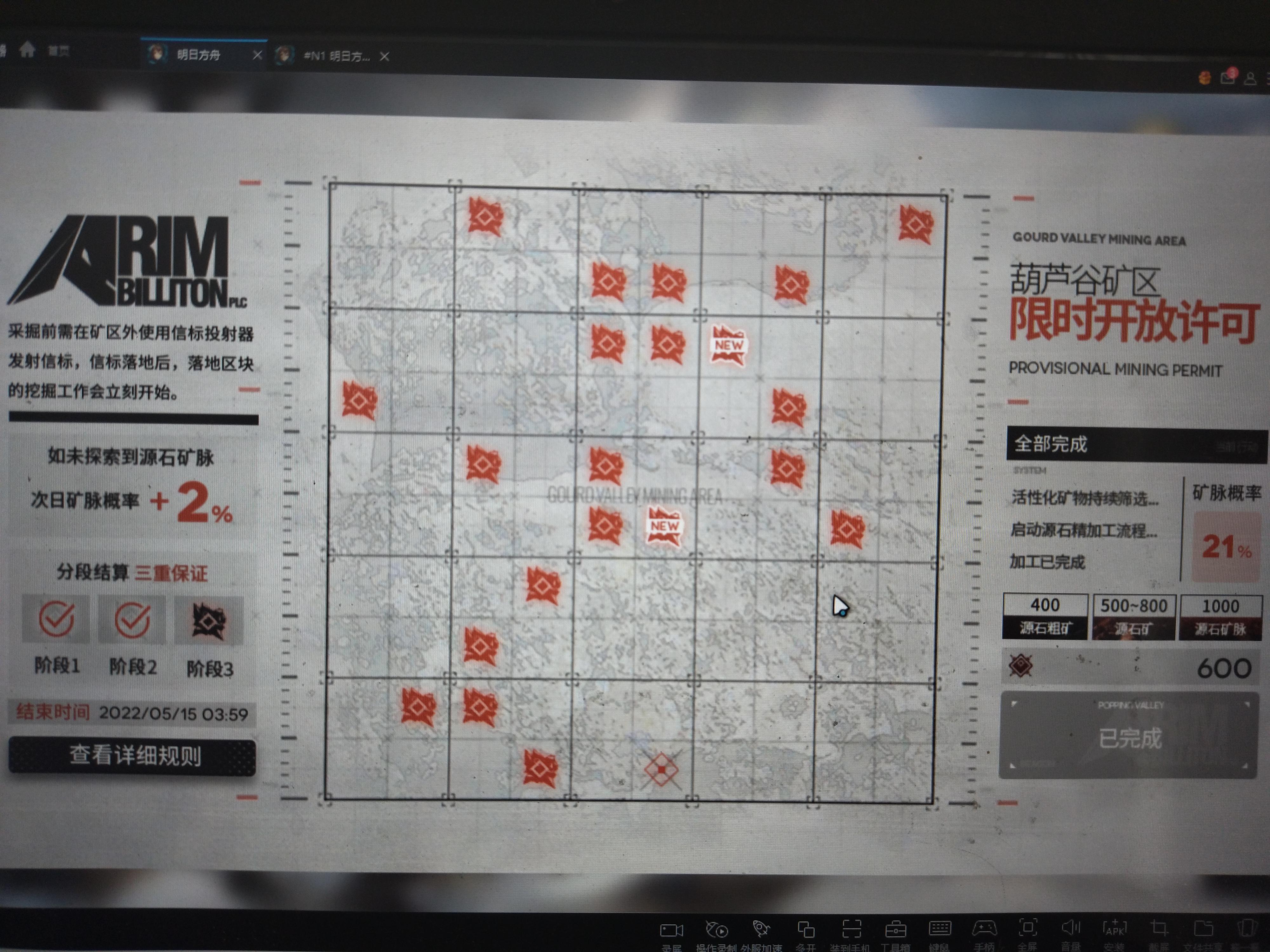
Task: Click the 结束时间 2022/05/15 03:59 text
Action: pyautogui.click(x=132, y=713)
